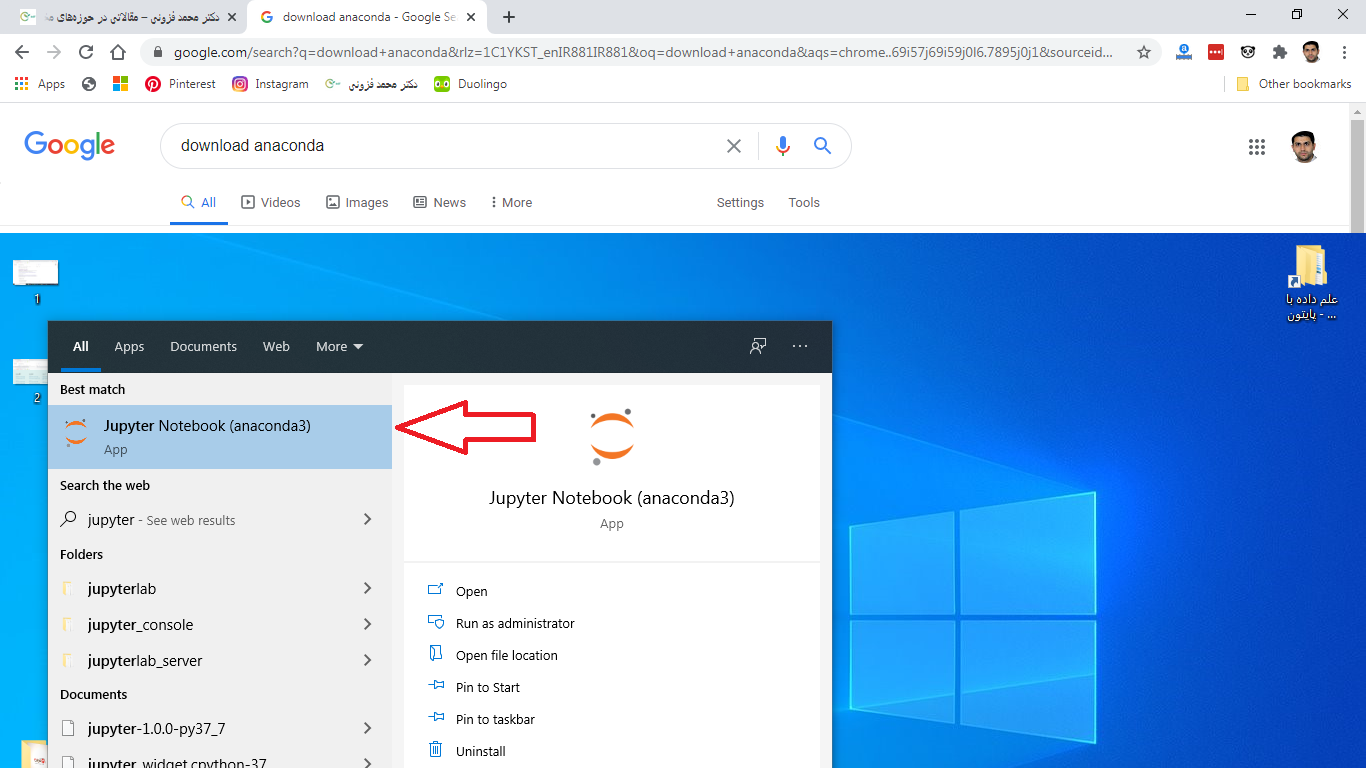Open Apps bookmark shortcut
Image resolution: width=1366 pixels, height=768 pixels.
(40, 84)
